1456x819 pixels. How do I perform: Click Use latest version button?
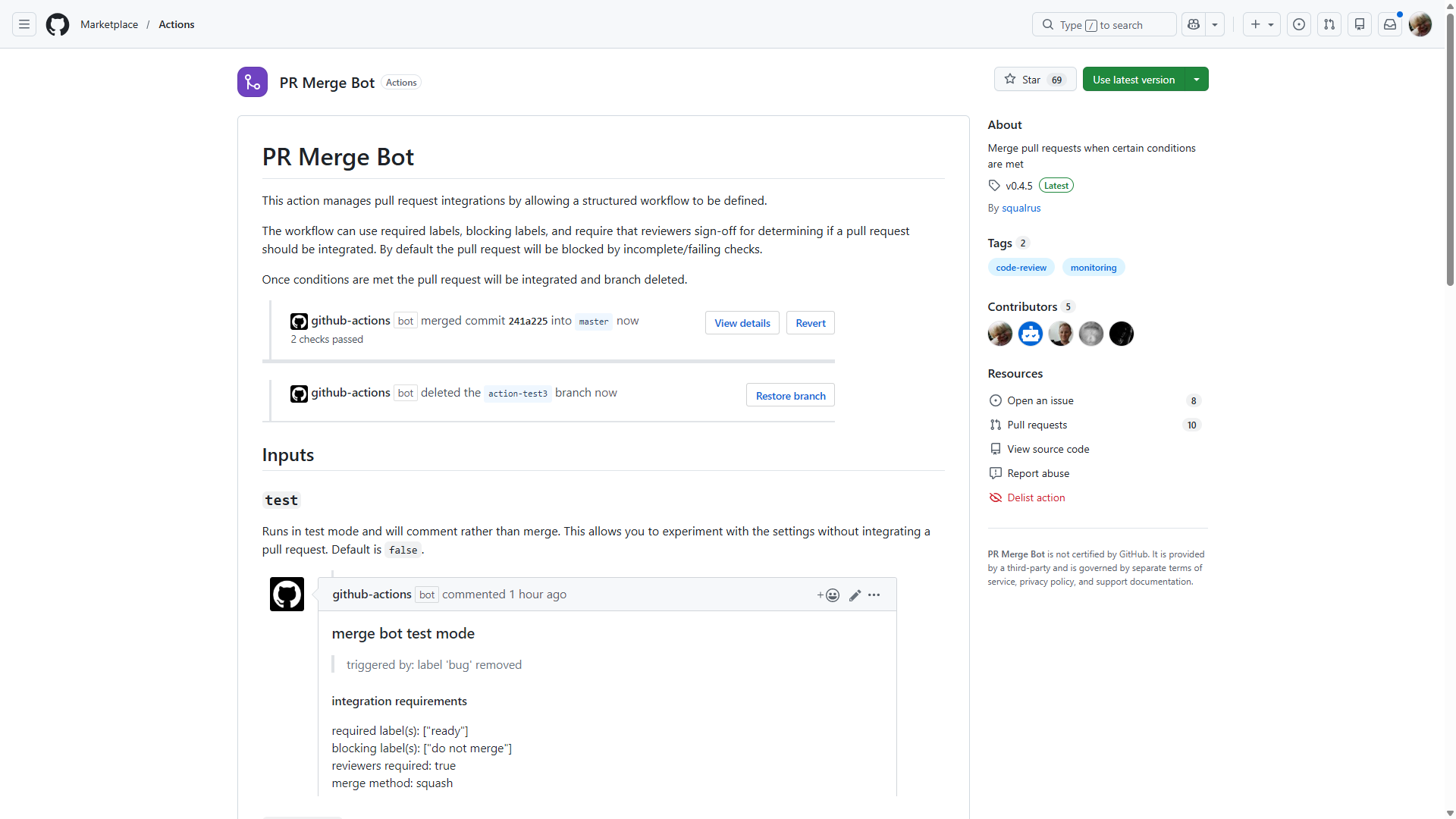tap(1134, 80)
